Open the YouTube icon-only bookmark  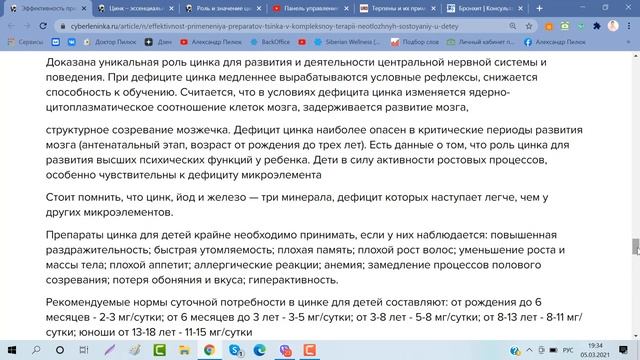[x=302, y=42]
